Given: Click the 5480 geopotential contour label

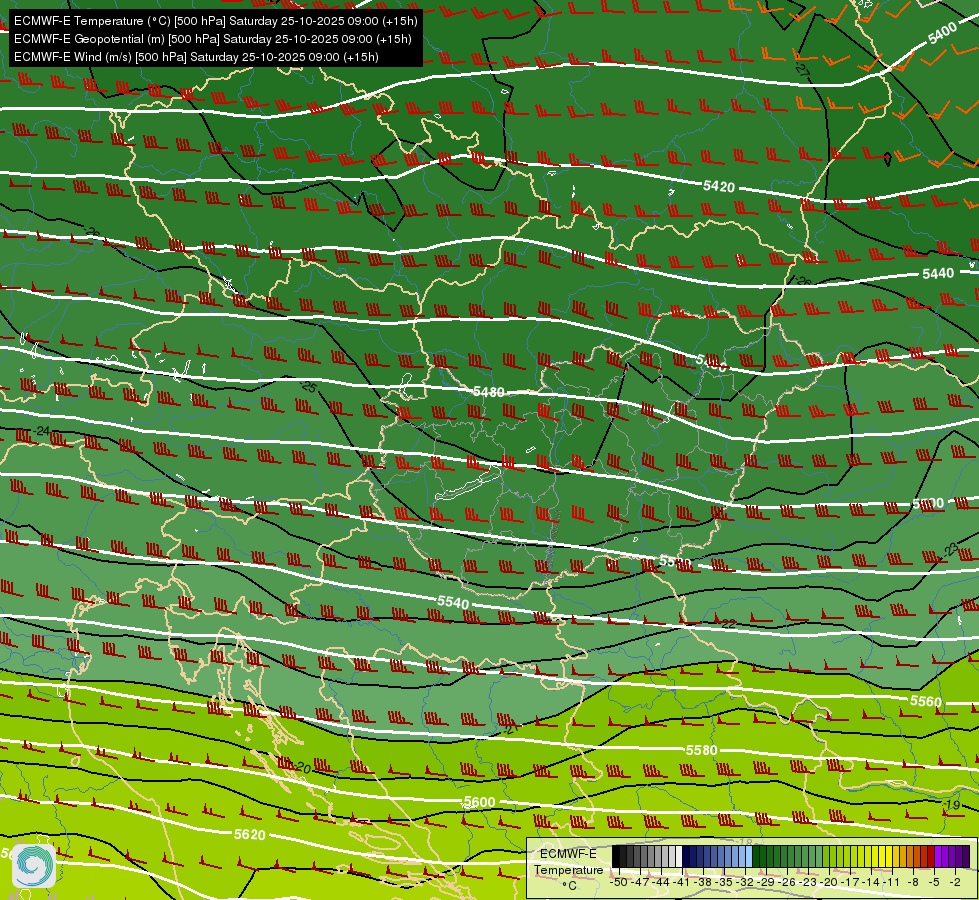Looking at the screenshot, I should [488, 392].
